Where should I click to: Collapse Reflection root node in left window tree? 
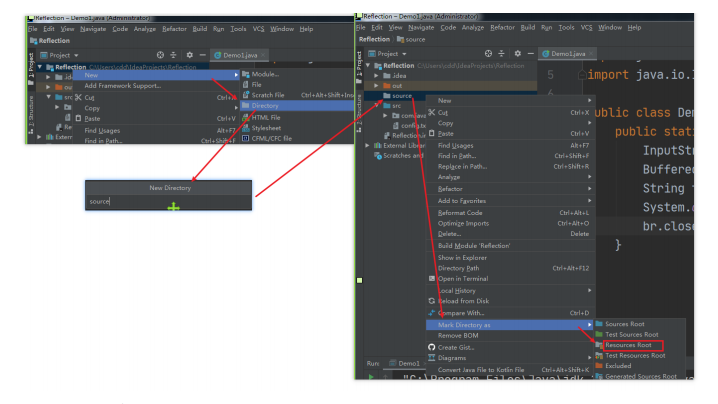pyautogui.click(x=40, y=67)
